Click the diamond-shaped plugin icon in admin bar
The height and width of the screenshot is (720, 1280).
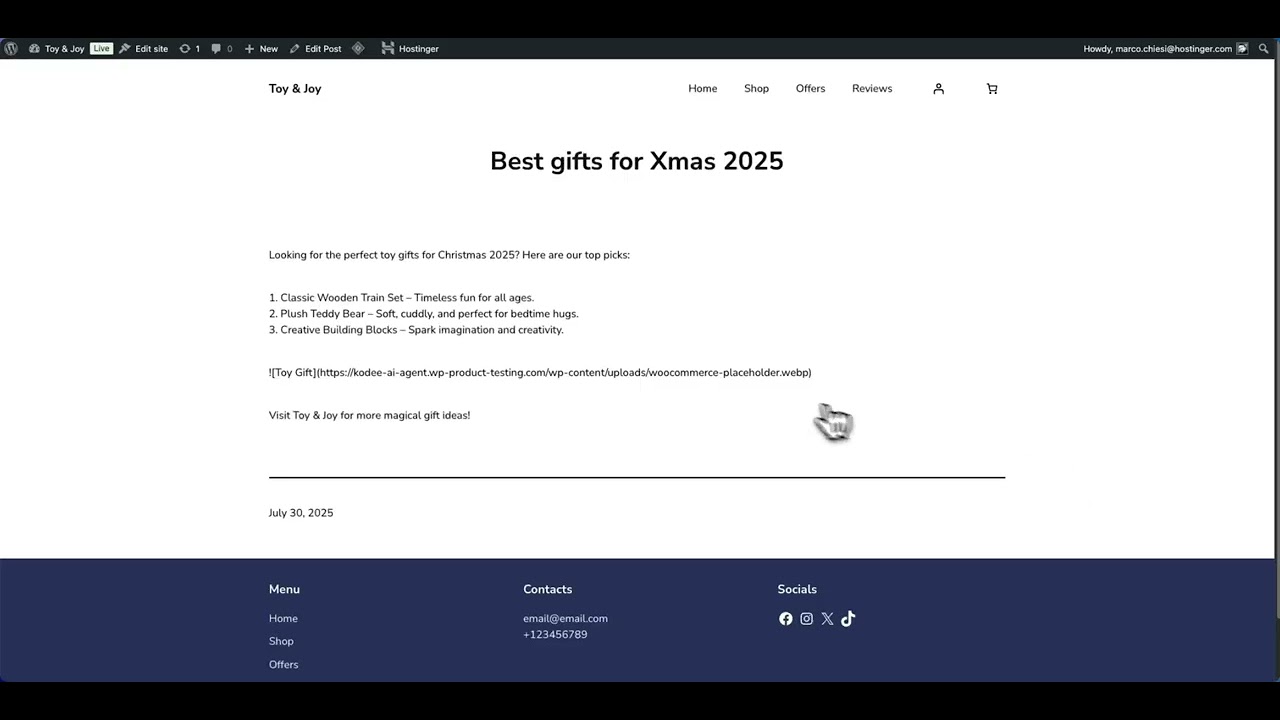[358, 48]
